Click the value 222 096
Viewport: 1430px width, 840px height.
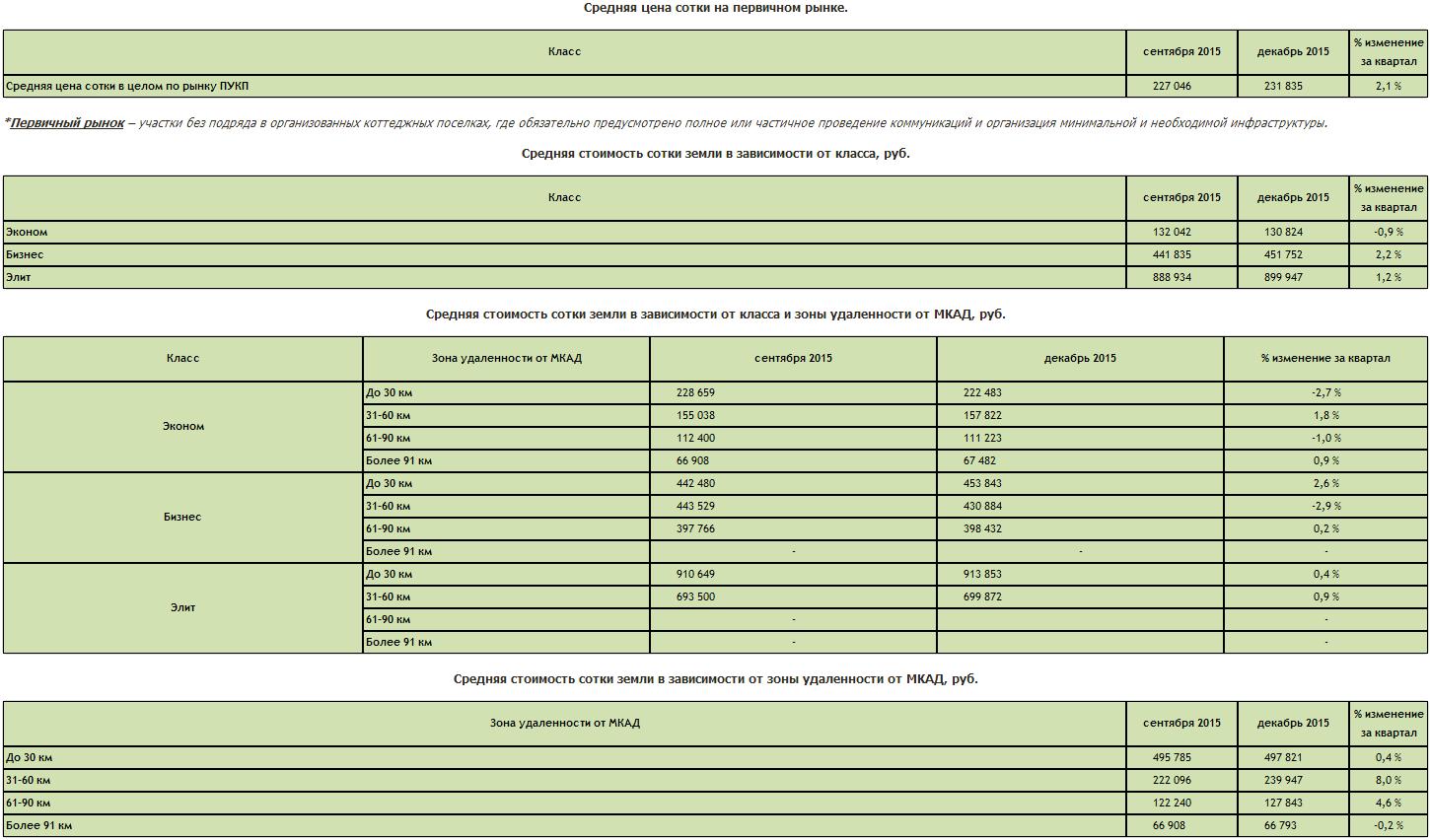point(1172,780)
